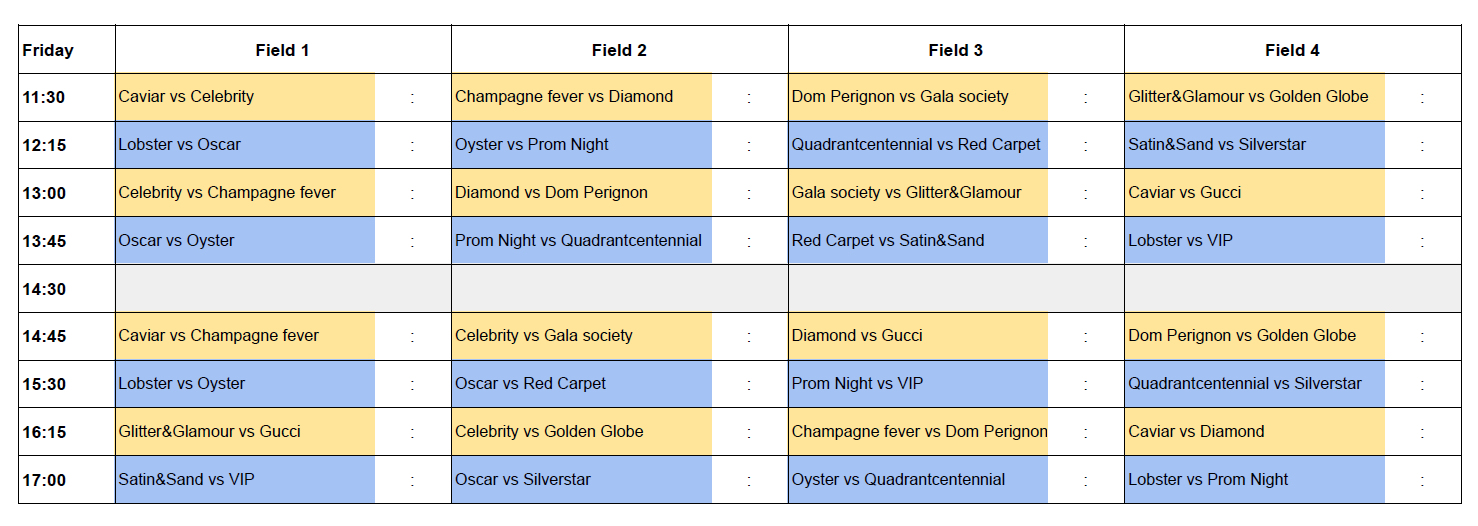
Task: Select Champagne fever vs Diamond match
Action: (581, 97)
